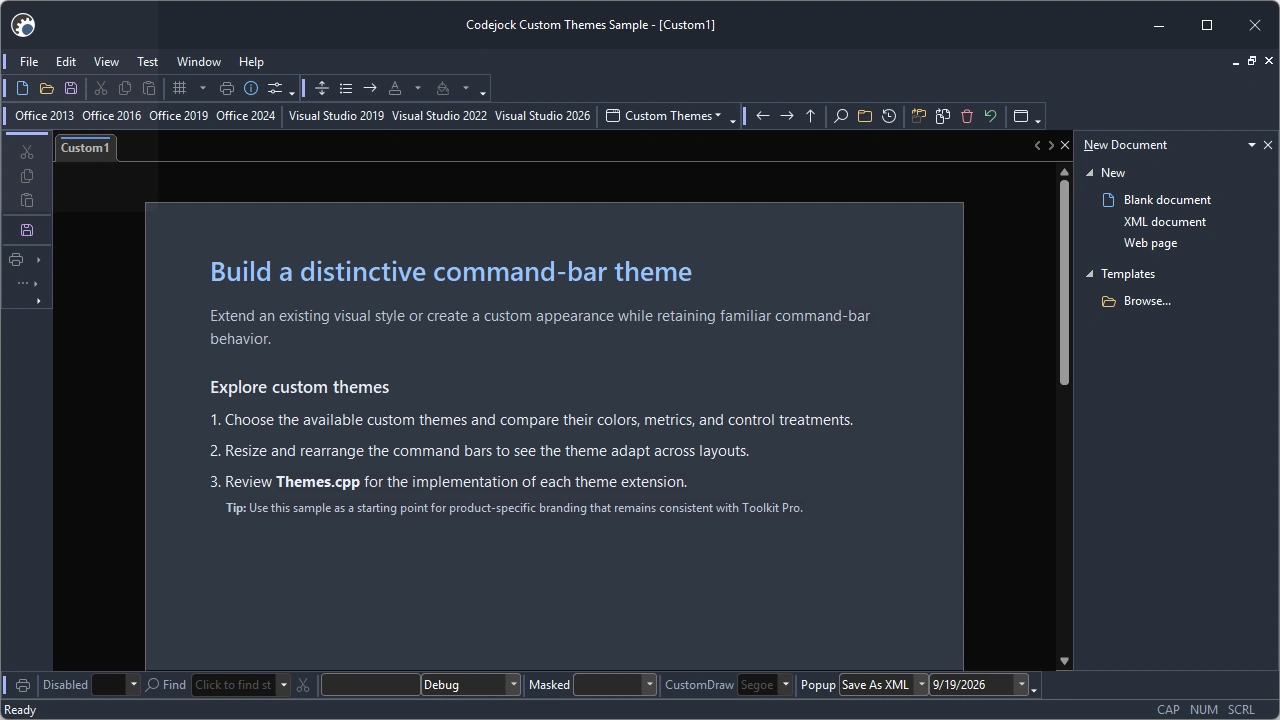Viewport: 1280px width, 720px height.
Task: Open the Custom Themes dropdown
Action: tap(664, 116)
